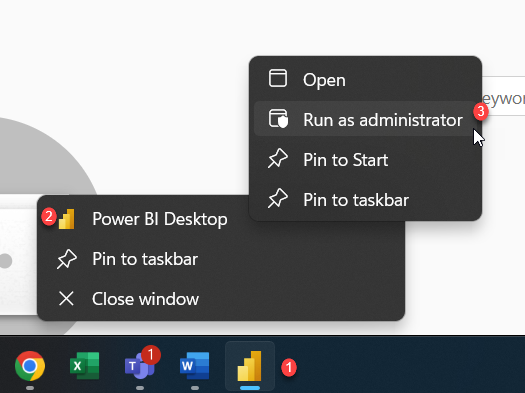Open Google Chrome from the taskbar
Viewport: 525px width, 393px height.
(30, 366)
